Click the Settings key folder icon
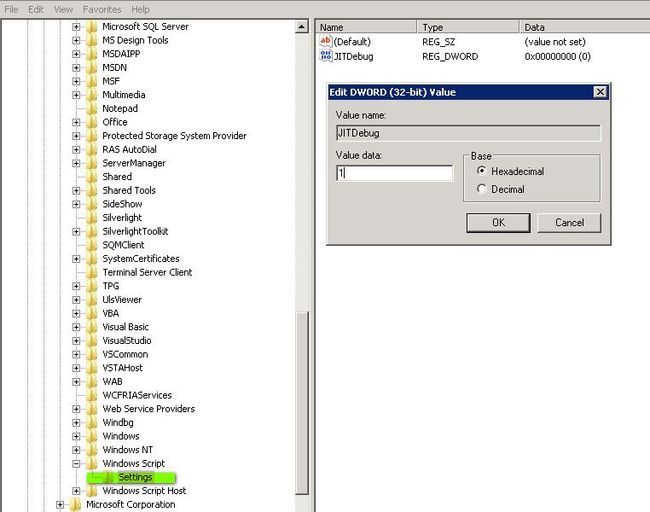 (109, 477)
